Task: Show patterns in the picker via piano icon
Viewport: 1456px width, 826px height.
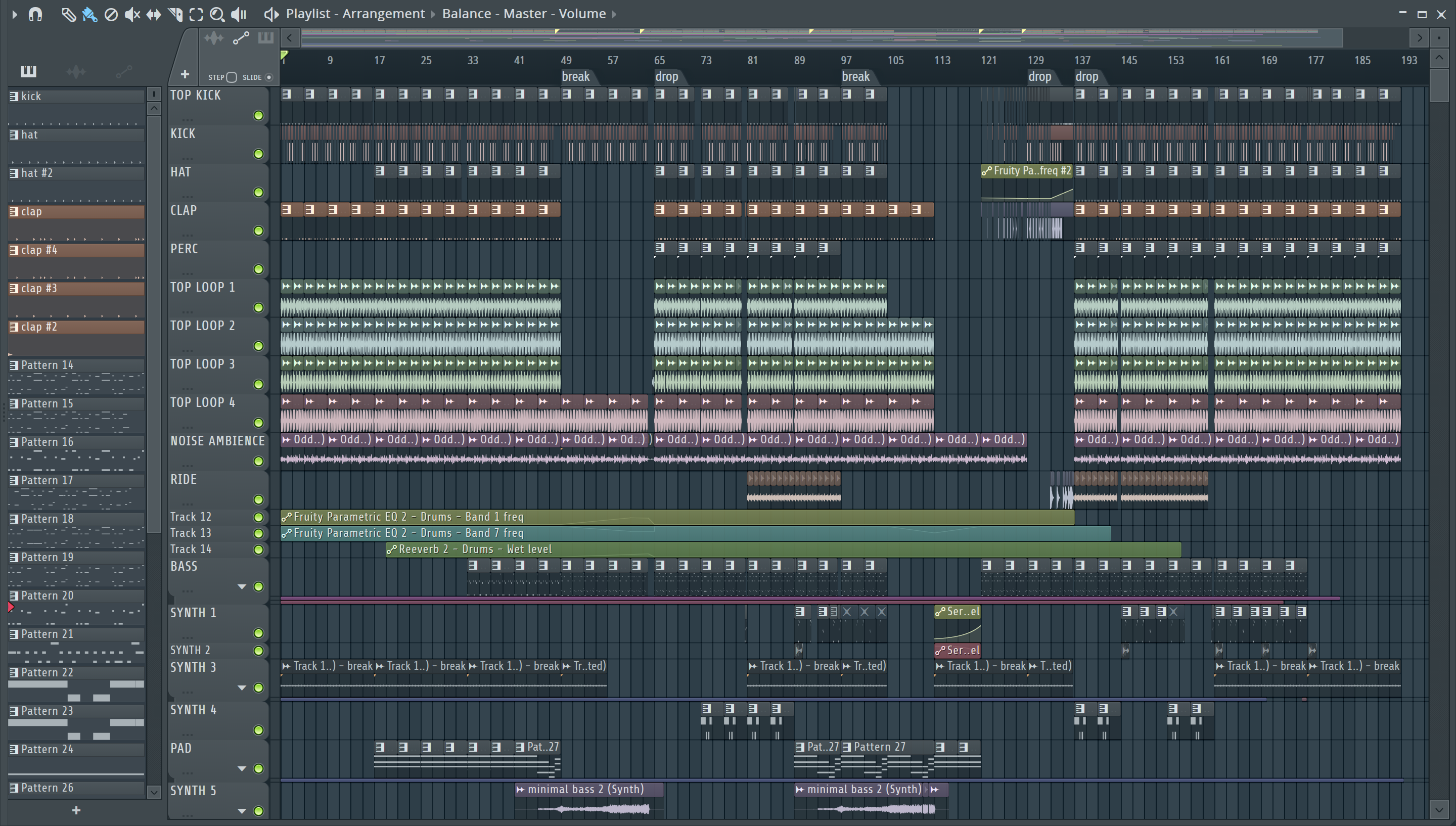Action: point(28,71)
